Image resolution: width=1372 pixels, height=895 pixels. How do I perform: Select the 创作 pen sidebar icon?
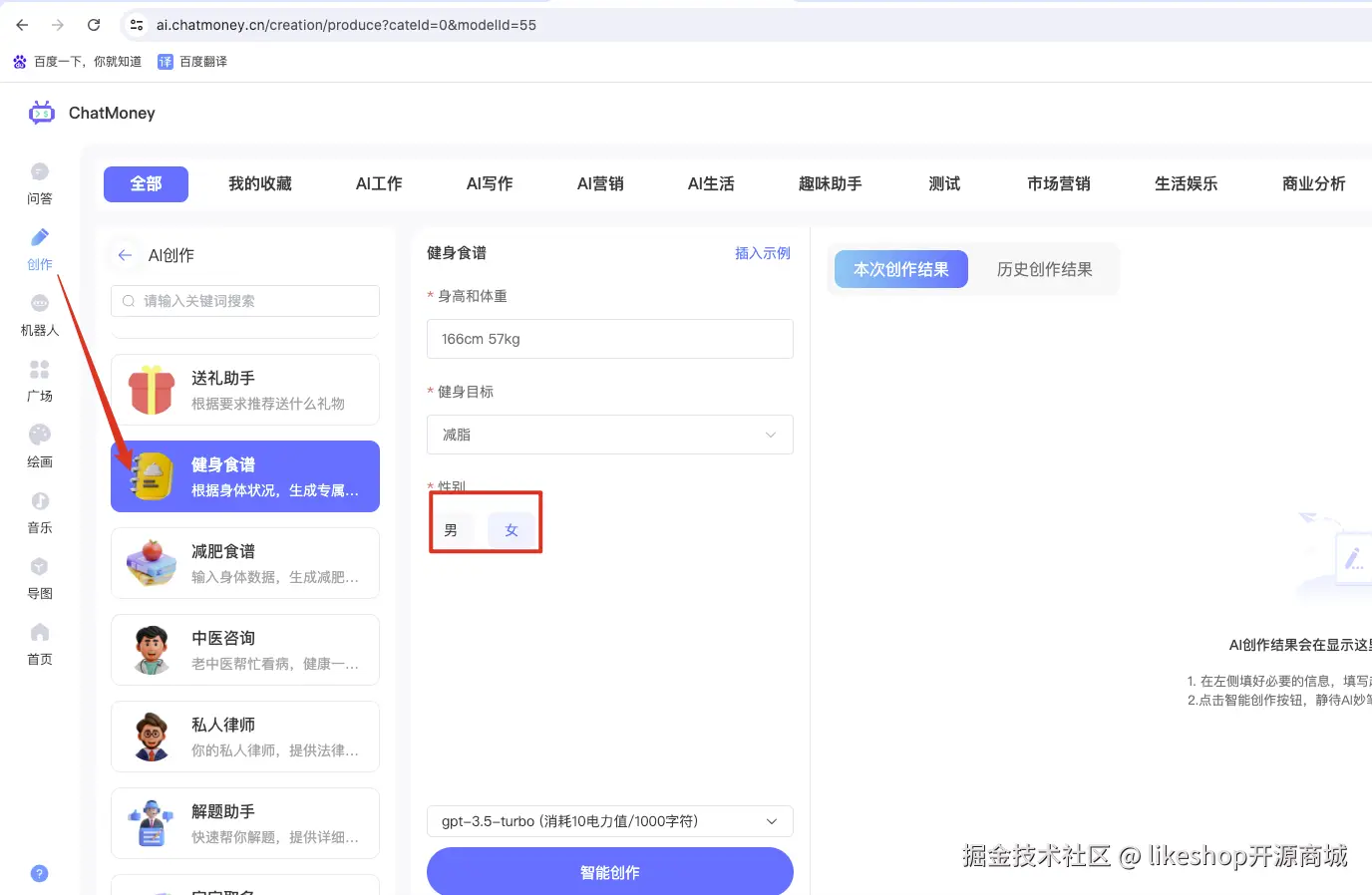click(40, 237)
